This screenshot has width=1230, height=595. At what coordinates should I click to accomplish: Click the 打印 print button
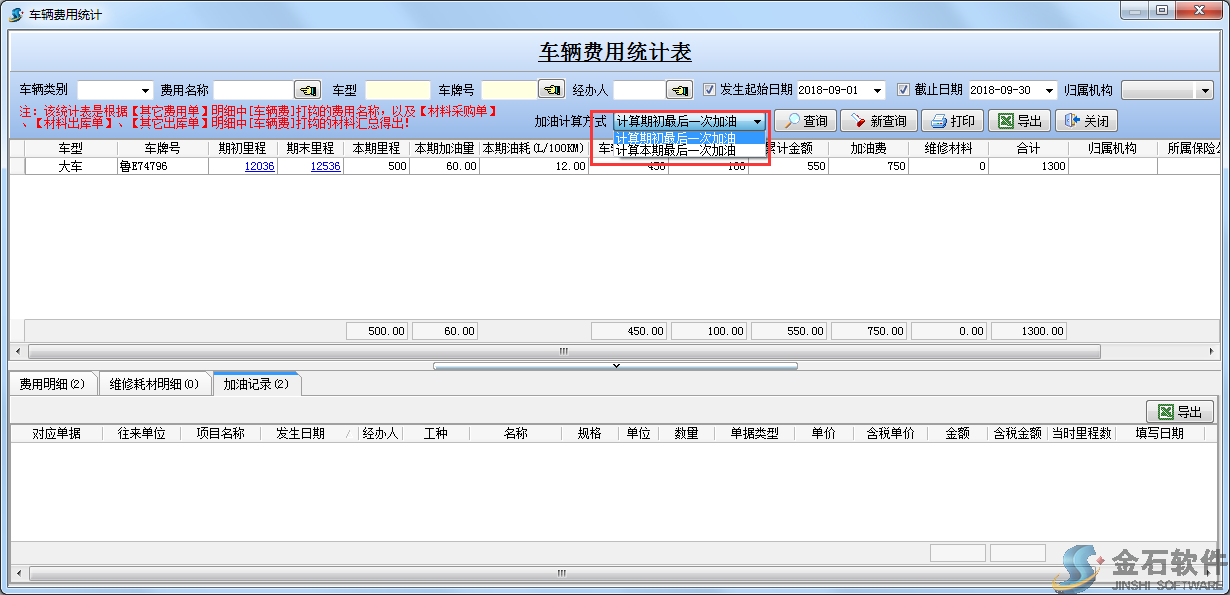point(952,121)
